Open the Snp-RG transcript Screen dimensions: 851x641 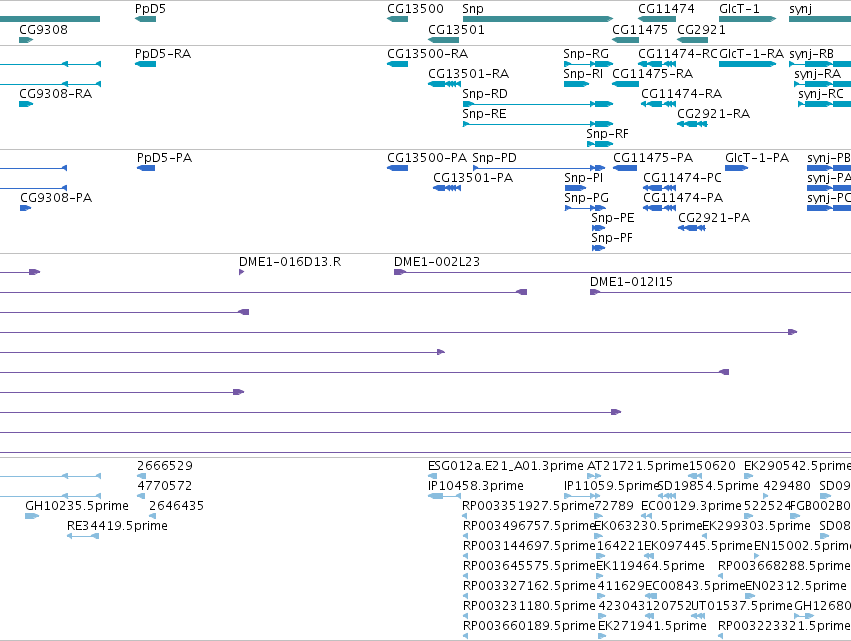588,64
